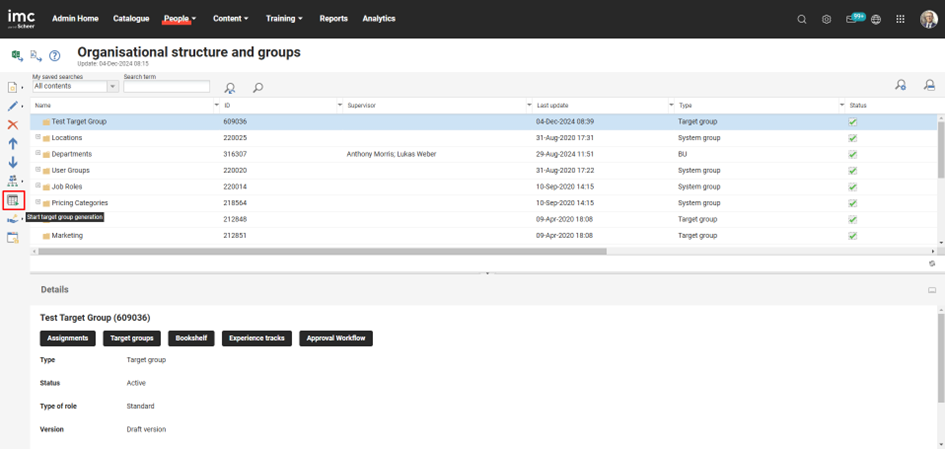Viewport: 945px width, 449px height.
Task: Click the blue pencil edit icon
Action: click(x=12, y=106)
